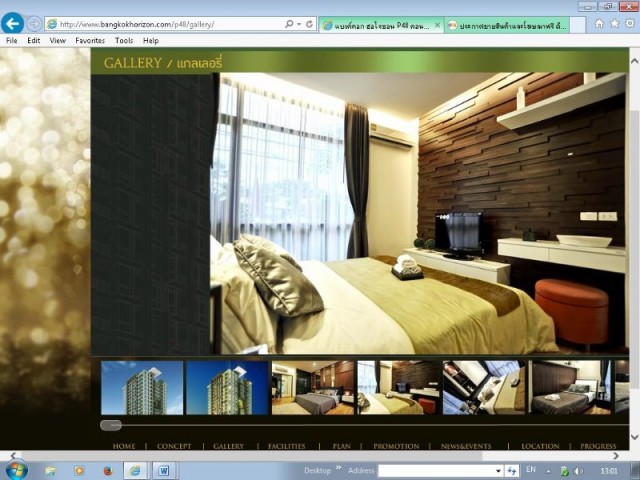This screenshot has height=480, width=640.
Task: Click the gallery thumbnail scroll slider handle
Action: [x=111, y=425]
